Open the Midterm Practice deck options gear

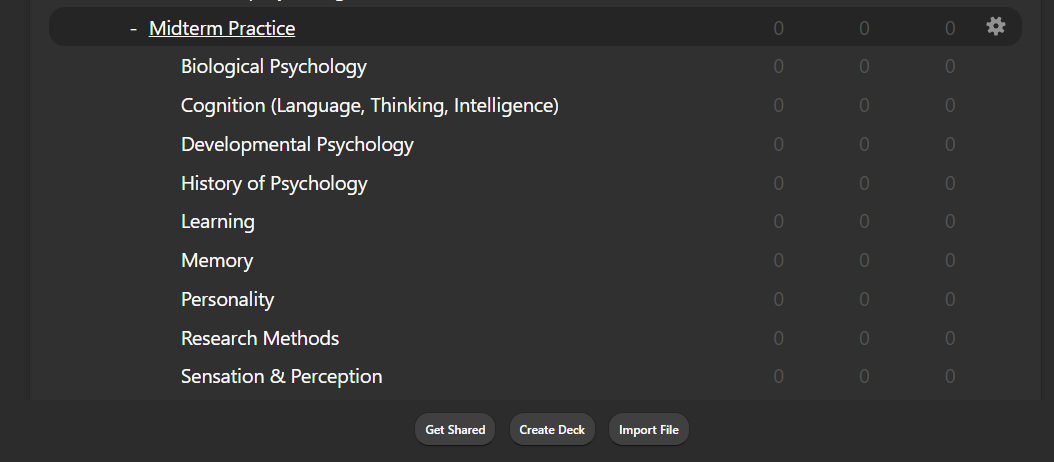pos(996,27)
